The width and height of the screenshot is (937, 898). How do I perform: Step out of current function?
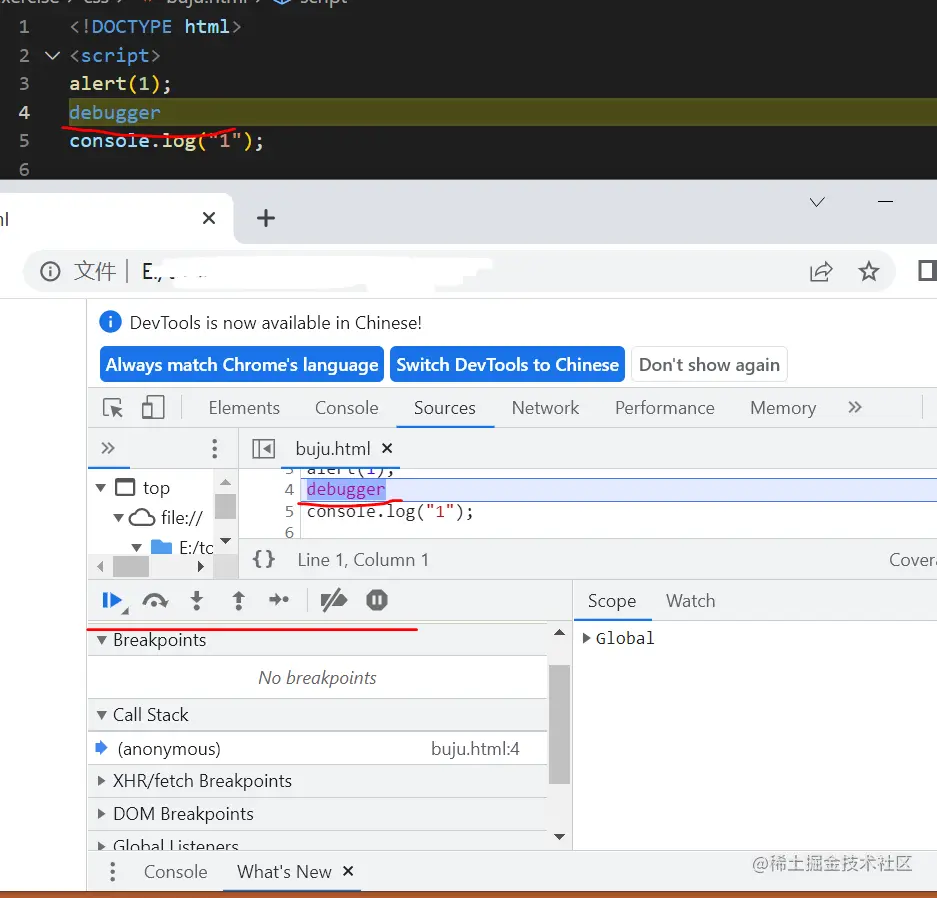tap(238, 600)
